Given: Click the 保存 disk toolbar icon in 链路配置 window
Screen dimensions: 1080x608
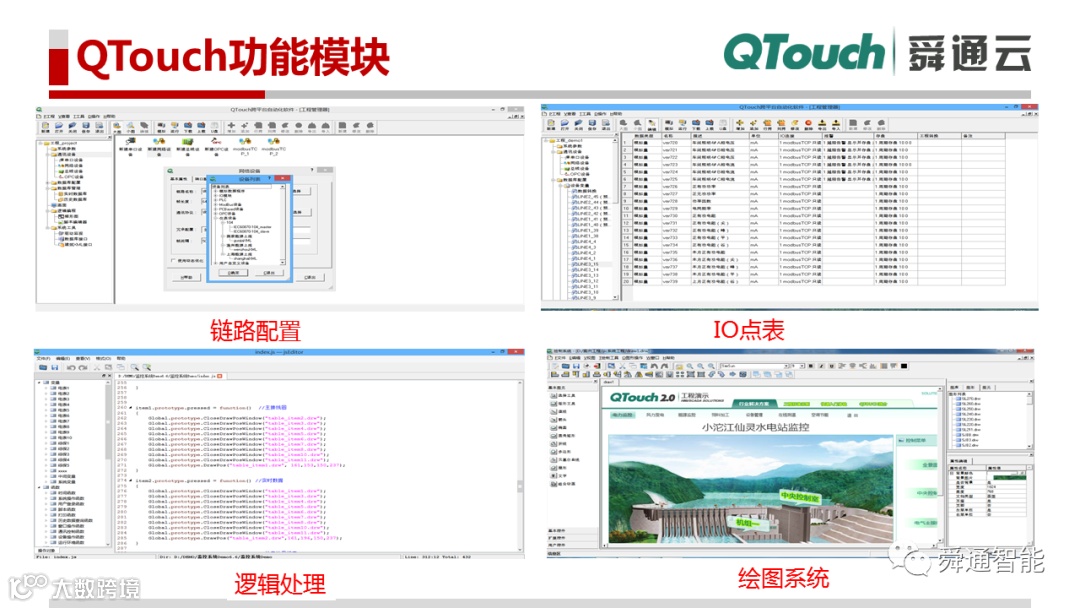Looking at the screenshot, I should 86,125.
